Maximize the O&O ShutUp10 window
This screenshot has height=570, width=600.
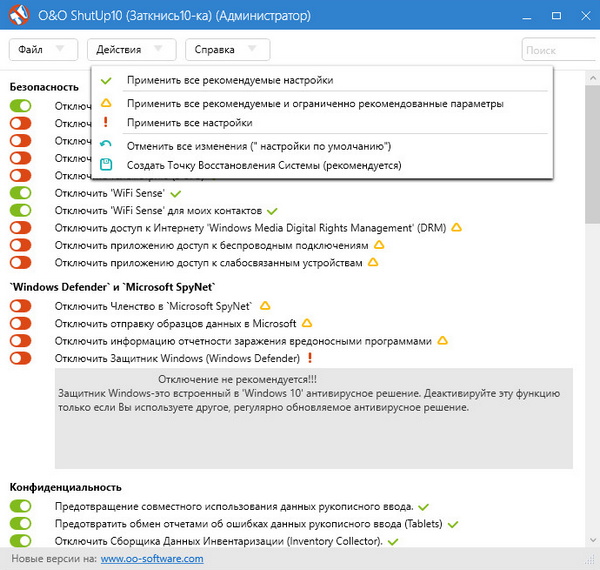556,16
